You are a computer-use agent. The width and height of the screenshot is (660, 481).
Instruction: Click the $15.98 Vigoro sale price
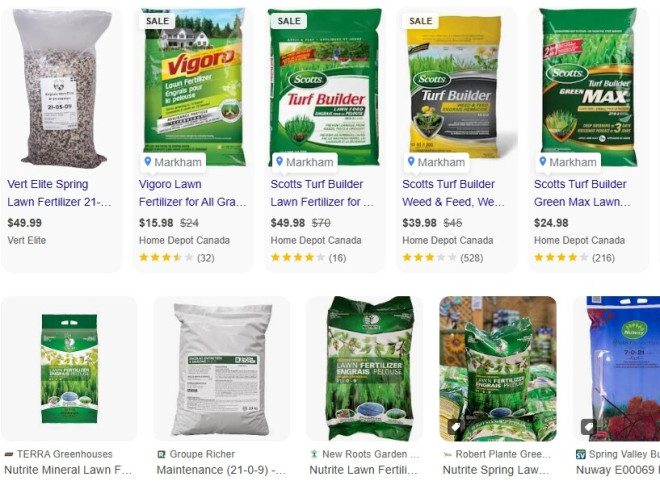coord(156,223)
